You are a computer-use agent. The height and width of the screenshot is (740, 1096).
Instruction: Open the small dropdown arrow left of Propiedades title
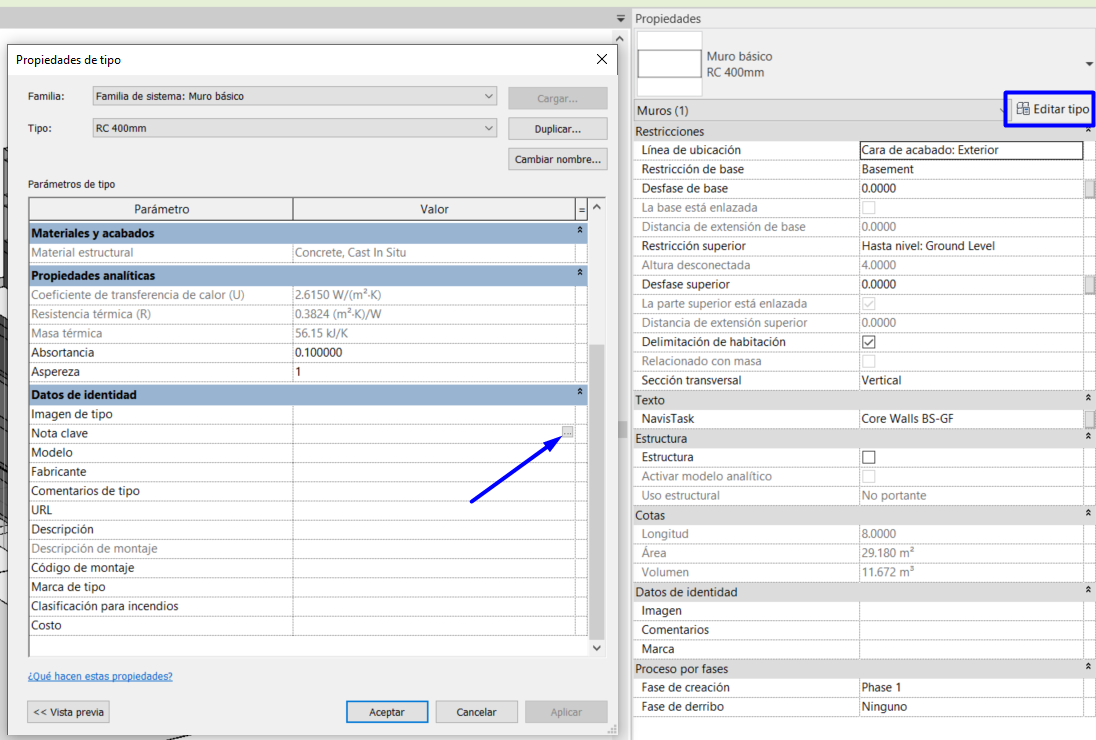pyautogui.click(x=621, y=18)
